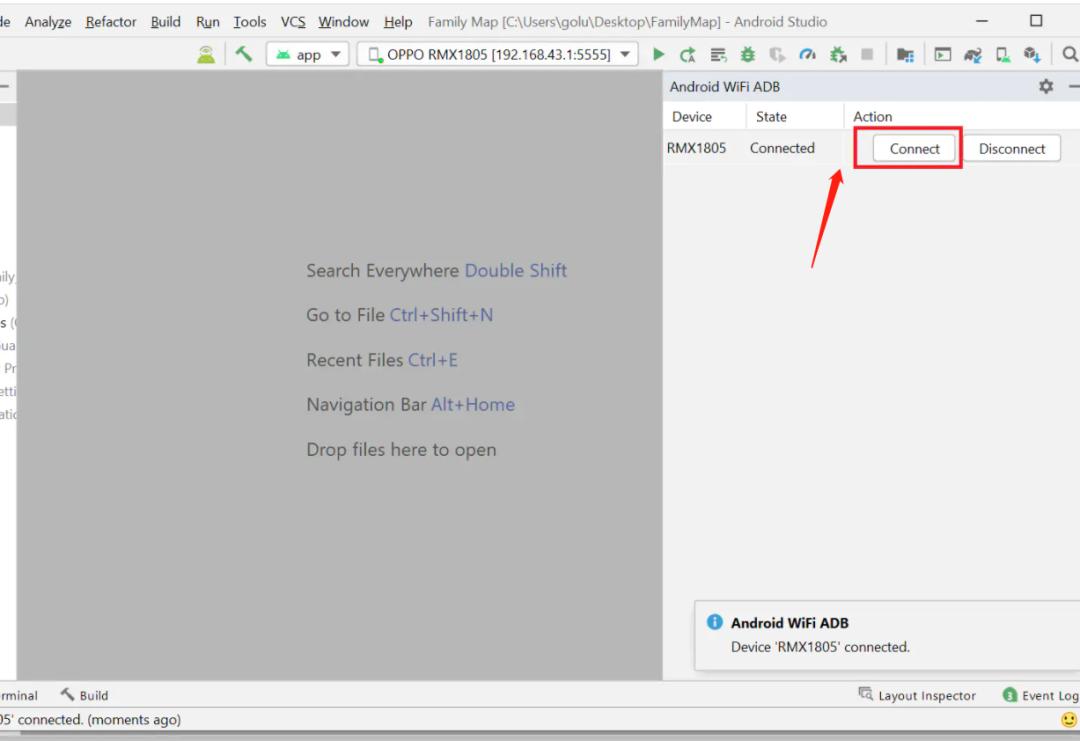Open the Profiler gauge icon
Viewport: 1080px width, 741px height.
[807, 55]
